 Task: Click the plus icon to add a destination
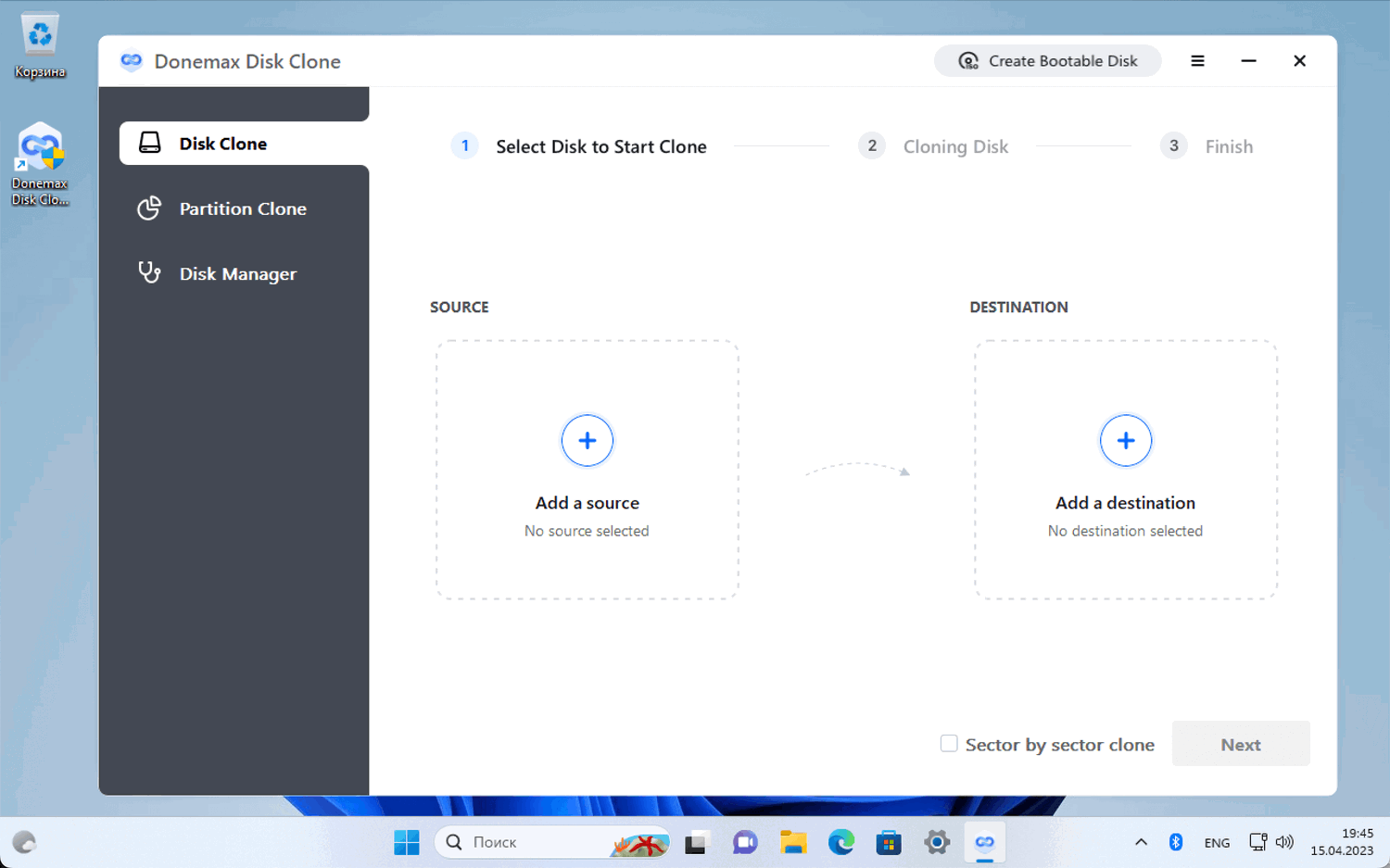click(x=1126, y=441)
